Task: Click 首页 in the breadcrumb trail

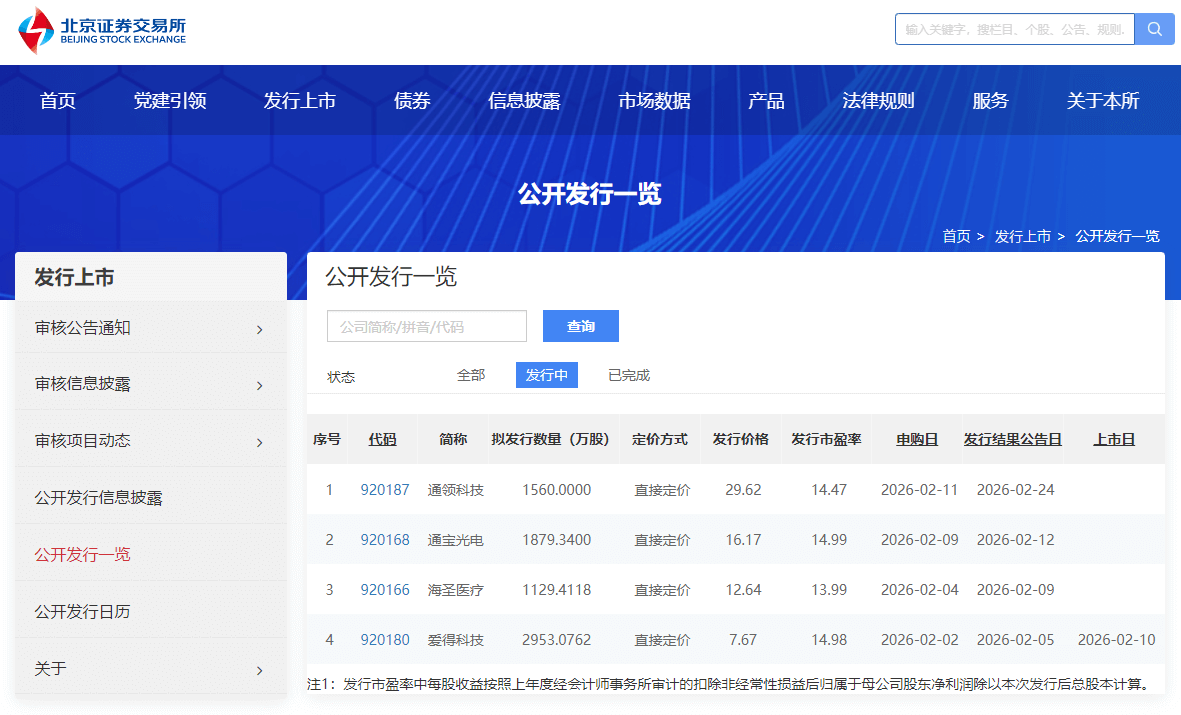Action: click(956, 236)
